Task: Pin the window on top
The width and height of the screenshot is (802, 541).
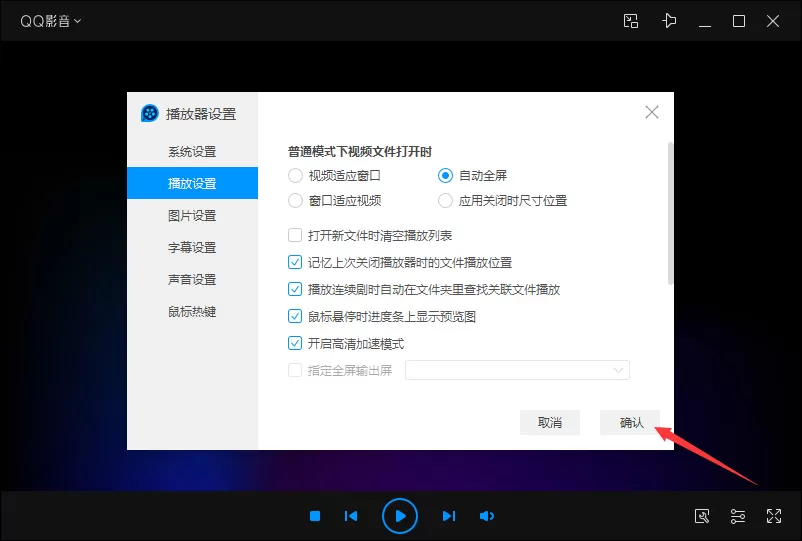Action: click(x=669, y=21)
